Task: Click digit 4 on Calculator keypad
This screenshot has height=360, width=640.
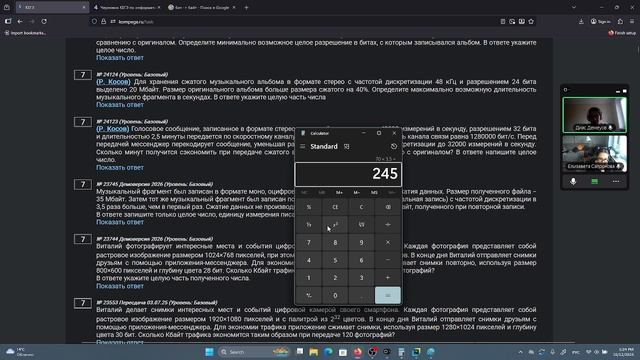Action: coord(309,260)
